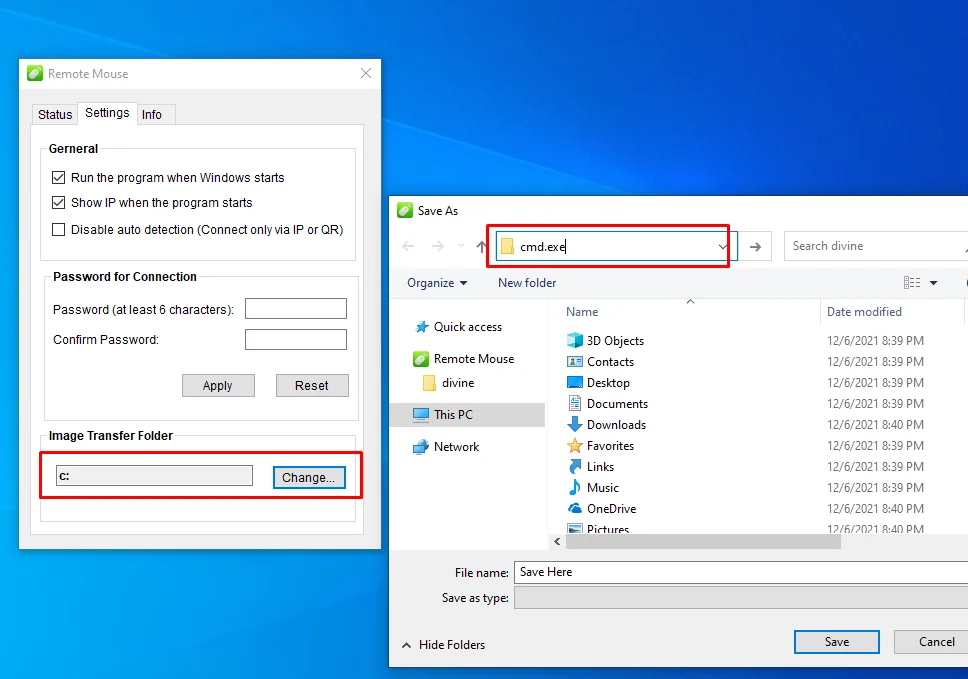
Task: Click the Quick access star icon
Action: pyautogui.click(x=422, y=327)
